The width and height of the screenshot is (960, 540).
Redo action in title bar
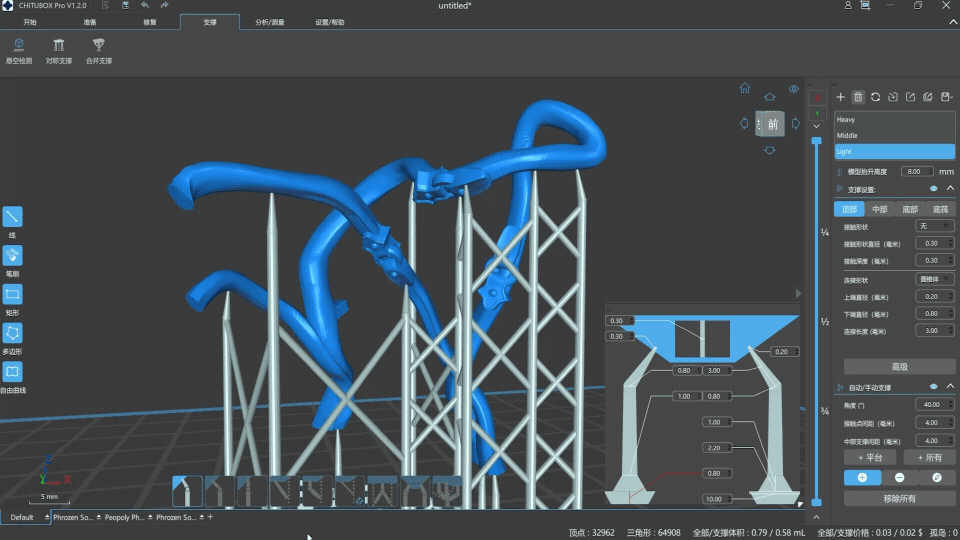[x=165, y=6]
